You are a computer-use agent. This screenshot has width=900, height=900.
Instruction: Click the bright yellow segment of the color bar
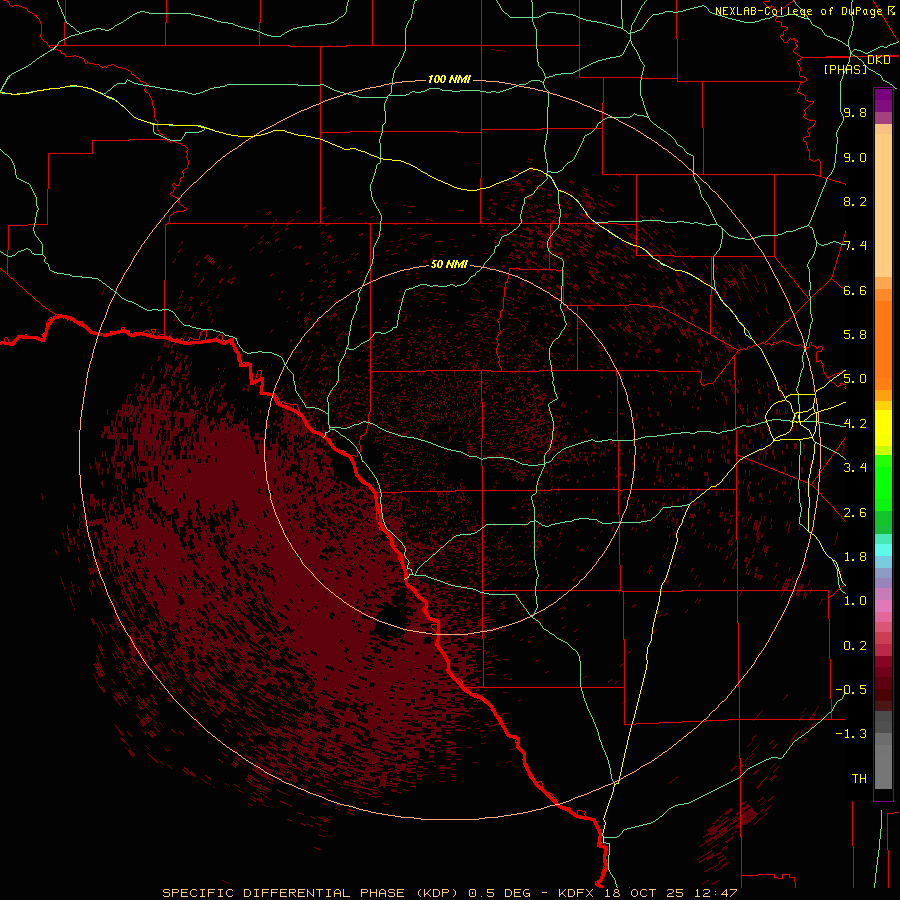point(883,428)
